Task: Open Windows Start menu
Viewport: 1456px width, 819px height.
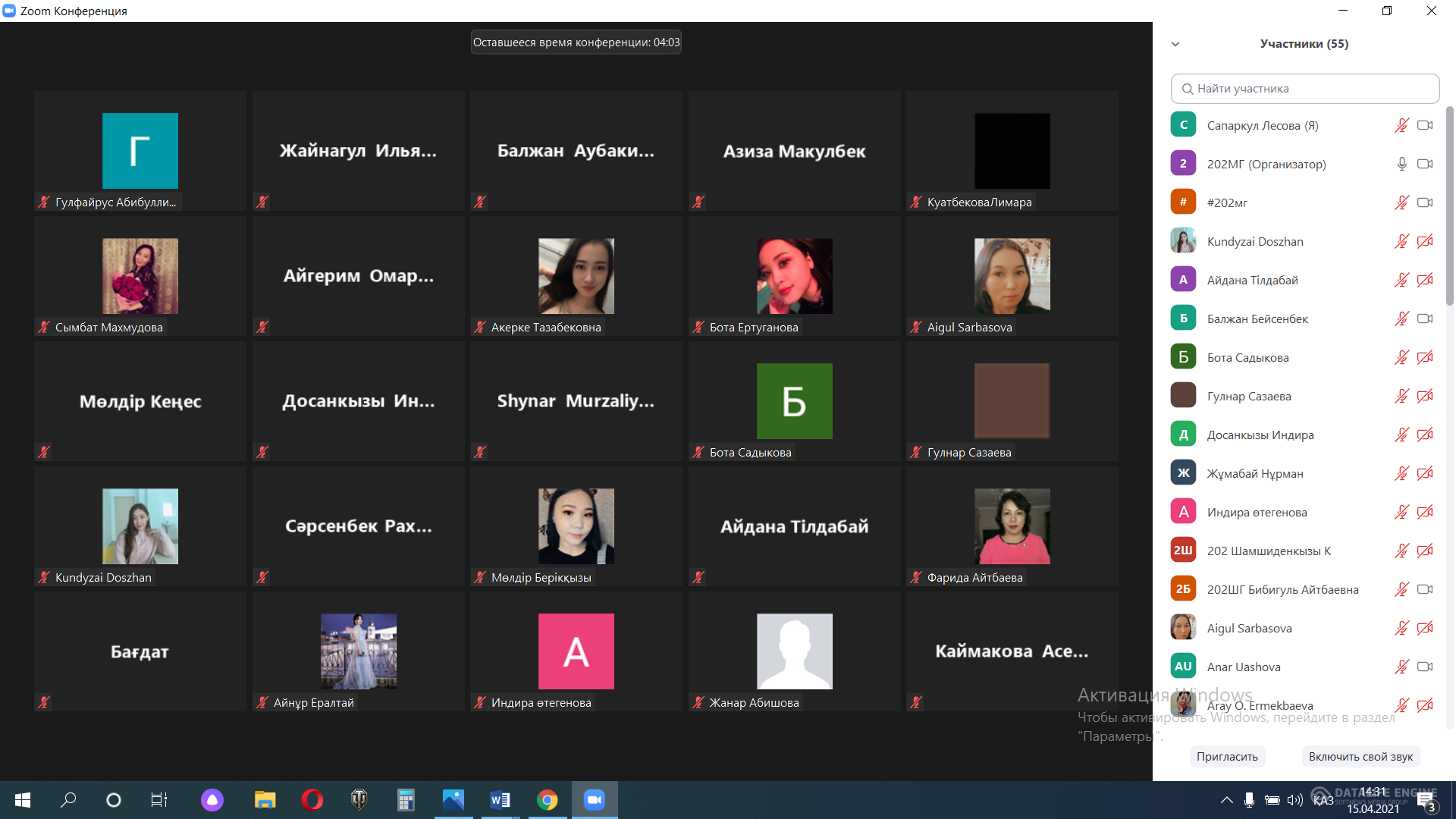Action: pyautogui.click(x=23, y=799)
